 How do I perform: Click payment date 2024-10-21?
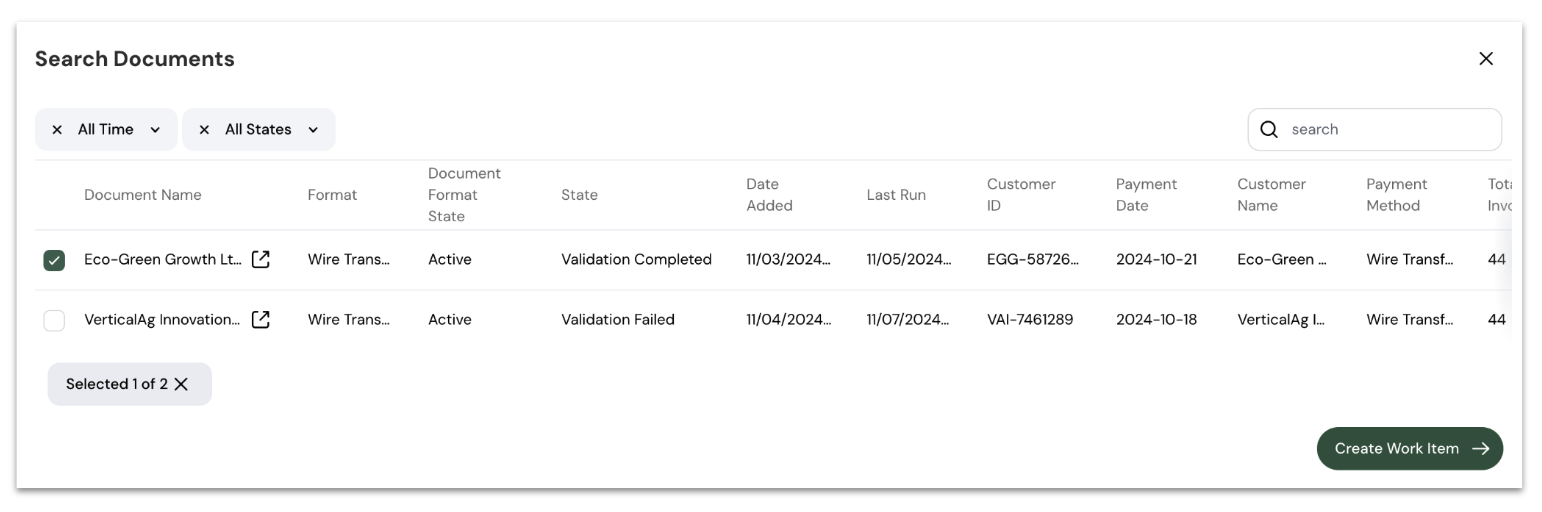(x=1156, y=259)
